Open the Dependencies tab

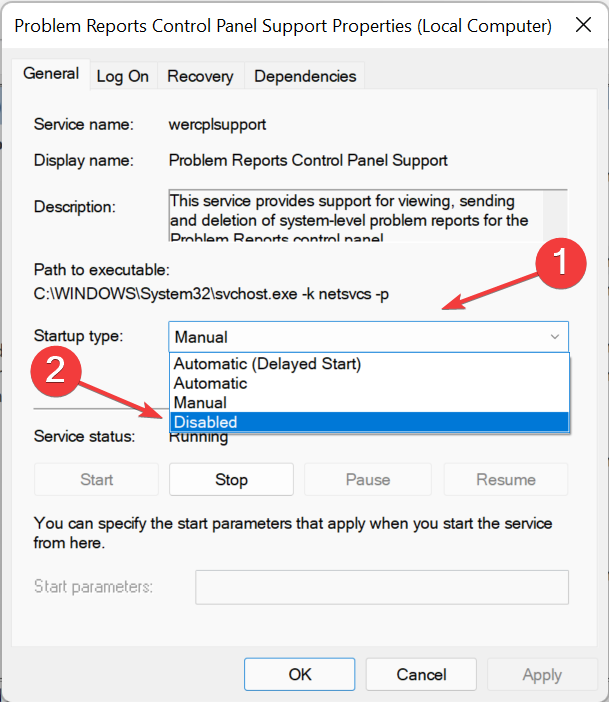[305, 76]
